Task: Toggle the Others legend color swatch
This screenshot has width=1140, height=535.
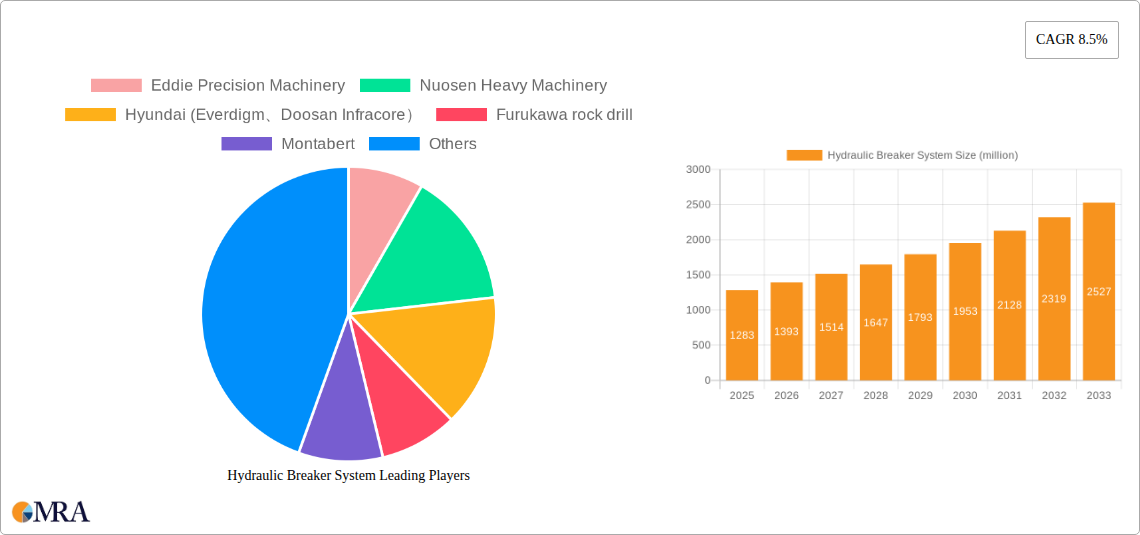Action: [x=394, y=144]
